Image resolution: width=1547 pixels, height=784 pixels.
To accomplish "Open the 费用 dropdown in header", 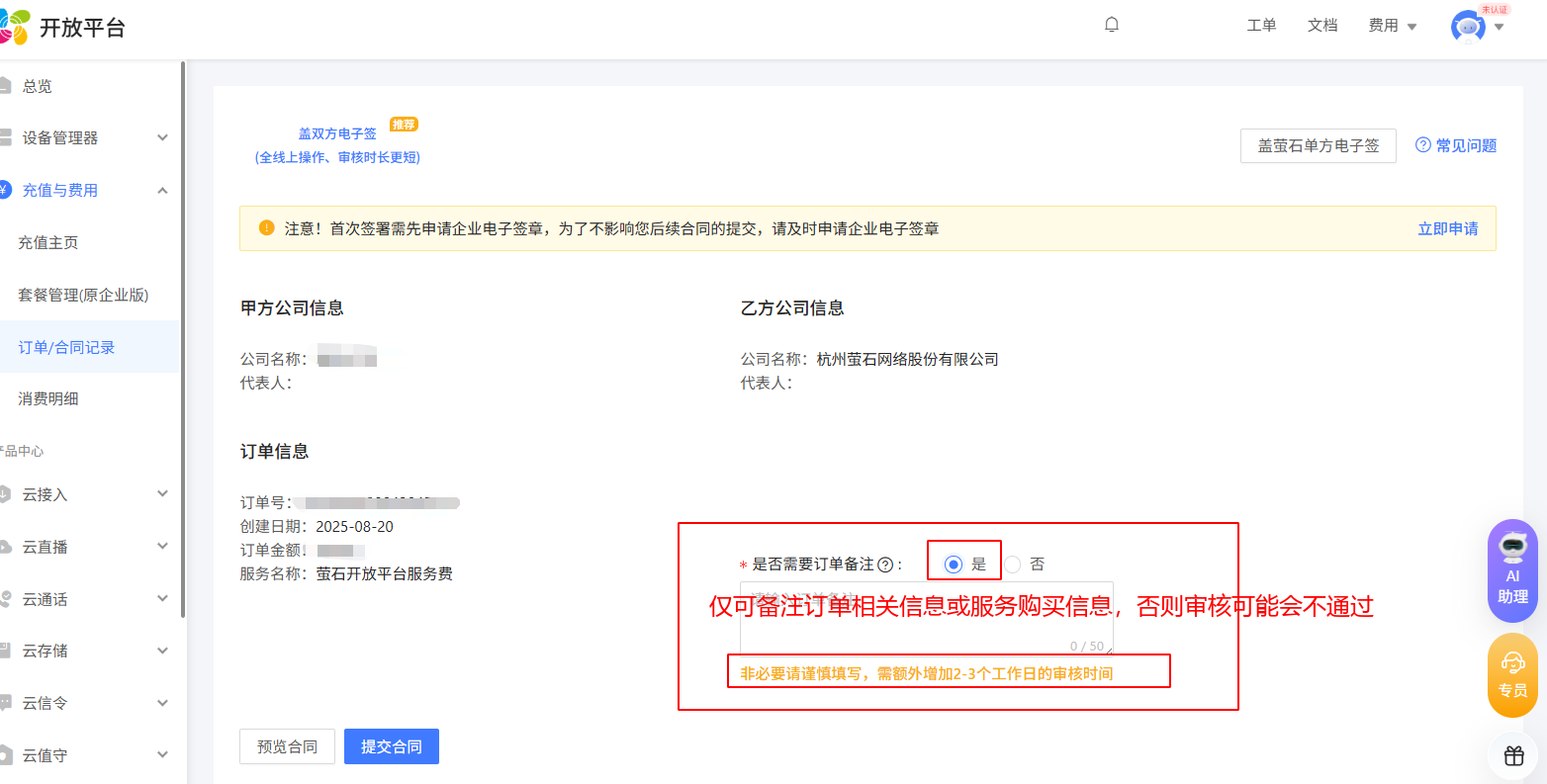I will click(x=1392, y=26).
